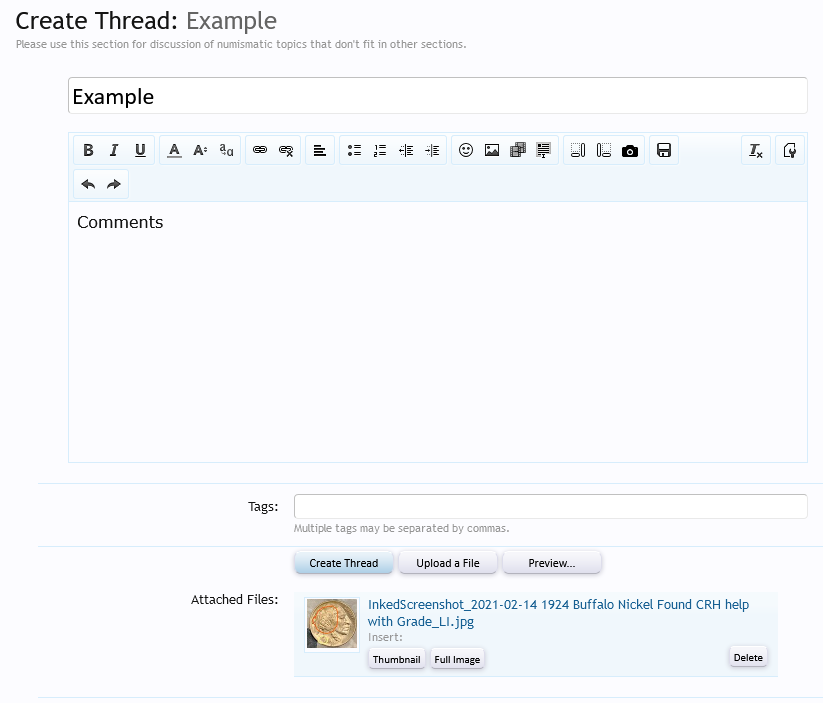Click the remove formatting icon
Image resolution: width=823 pixels, height=703 pixels.
(756, 150)
